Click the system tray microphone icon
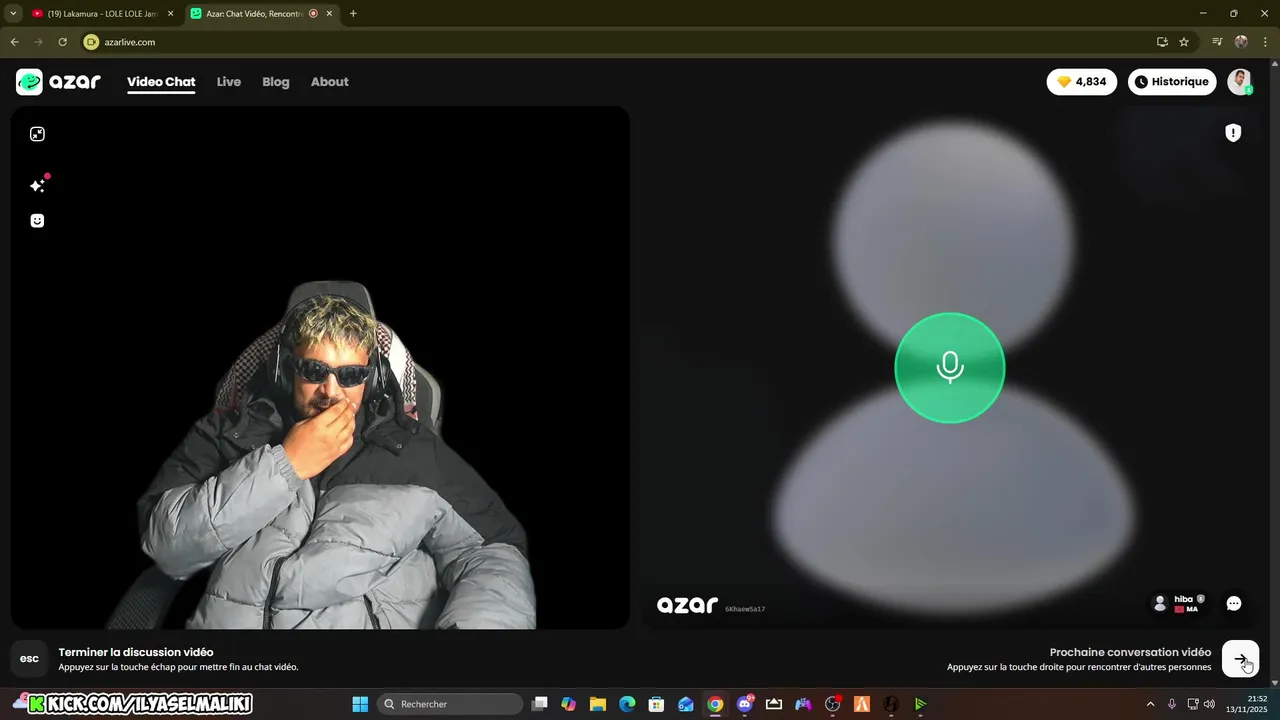The image size is (1280, 720). pyautogui.click(x=1172, y=704)
